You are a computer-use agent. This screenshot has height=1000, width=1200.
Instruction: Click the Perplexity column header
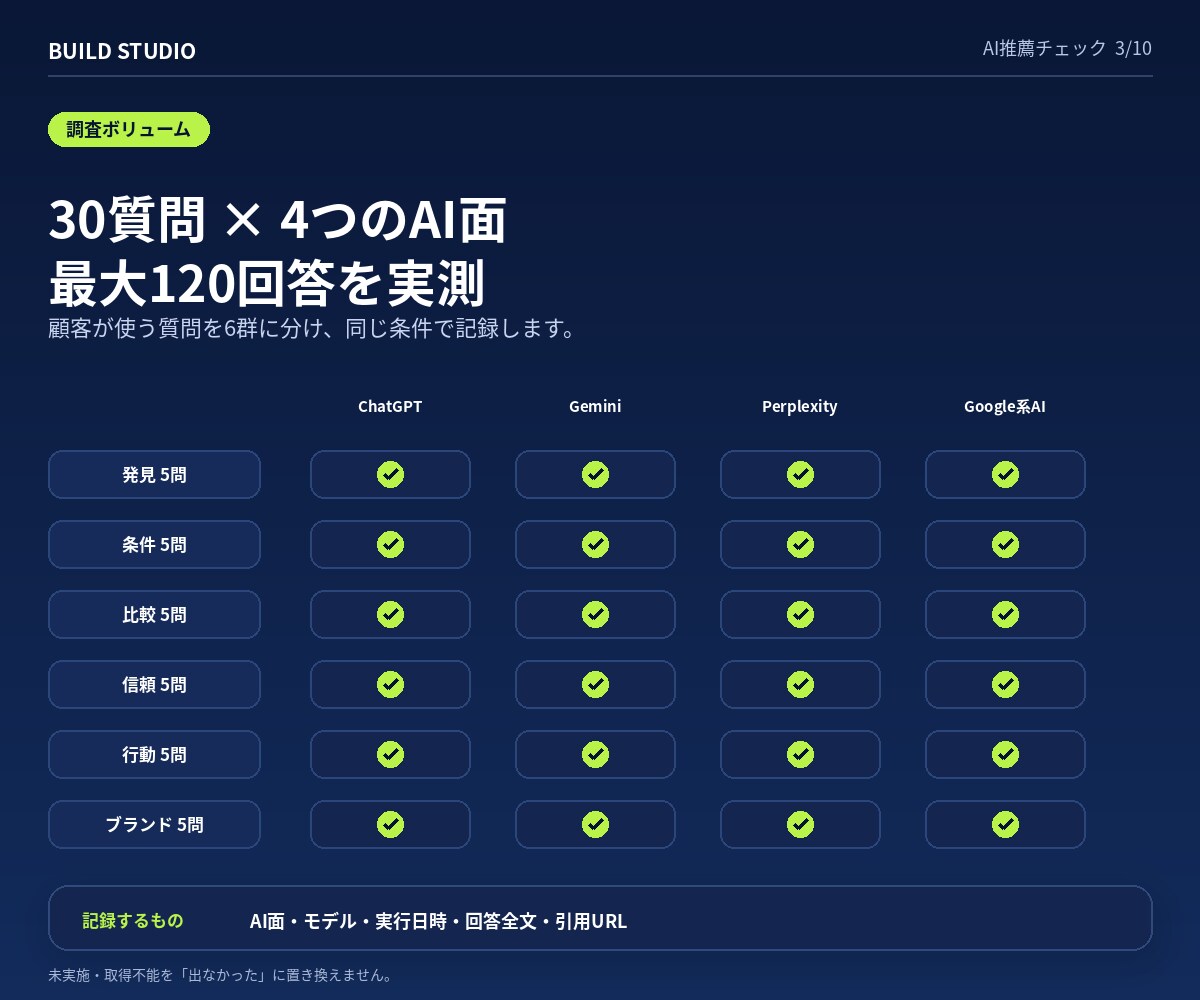click(x=800, y=406)
